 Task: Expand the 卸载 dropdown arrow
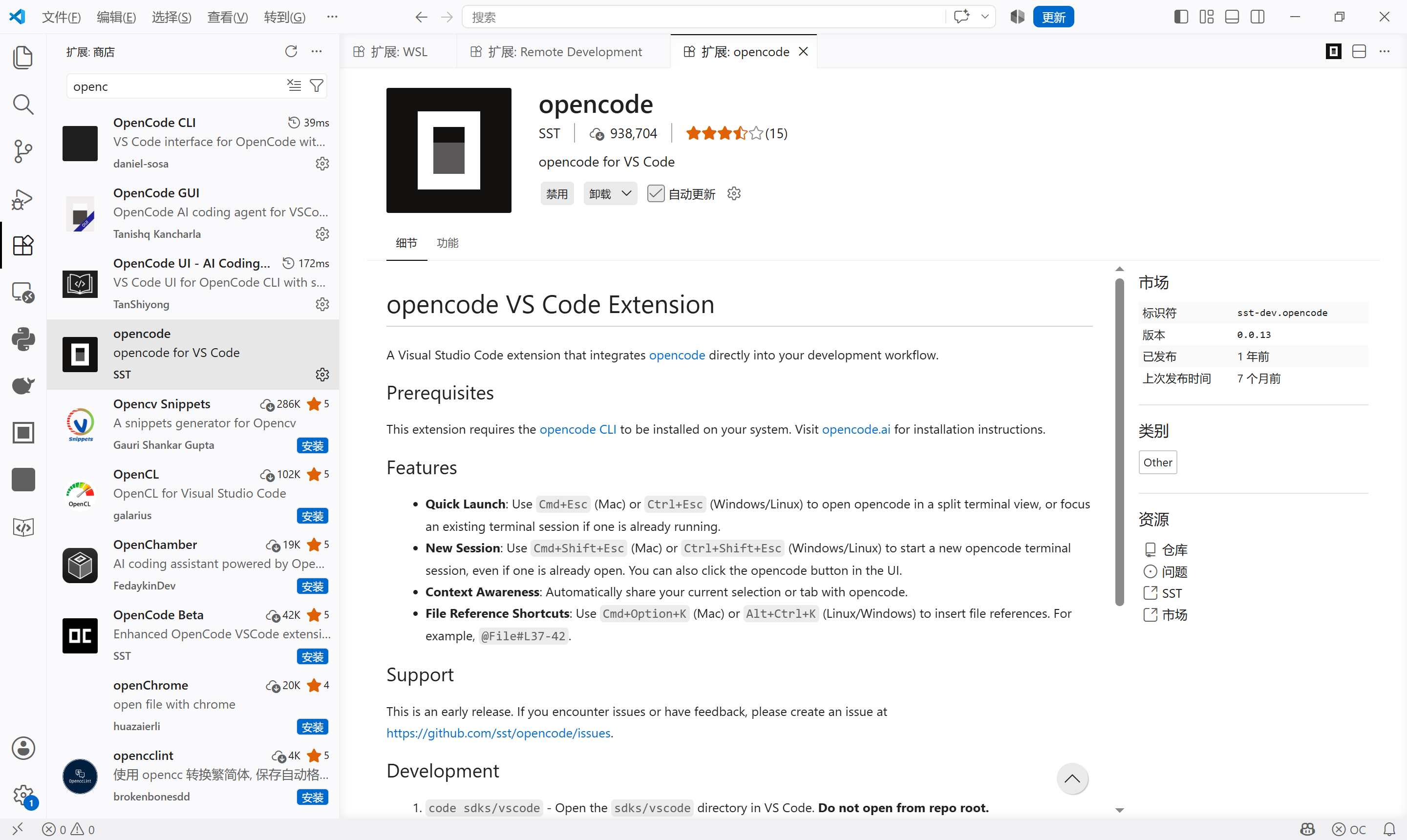click(626, 193)
